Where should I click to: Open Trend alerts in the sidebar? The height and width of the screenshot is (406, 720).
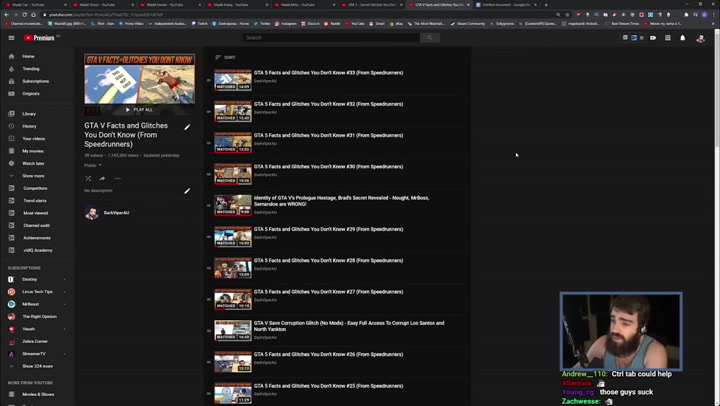click(37, 201)
